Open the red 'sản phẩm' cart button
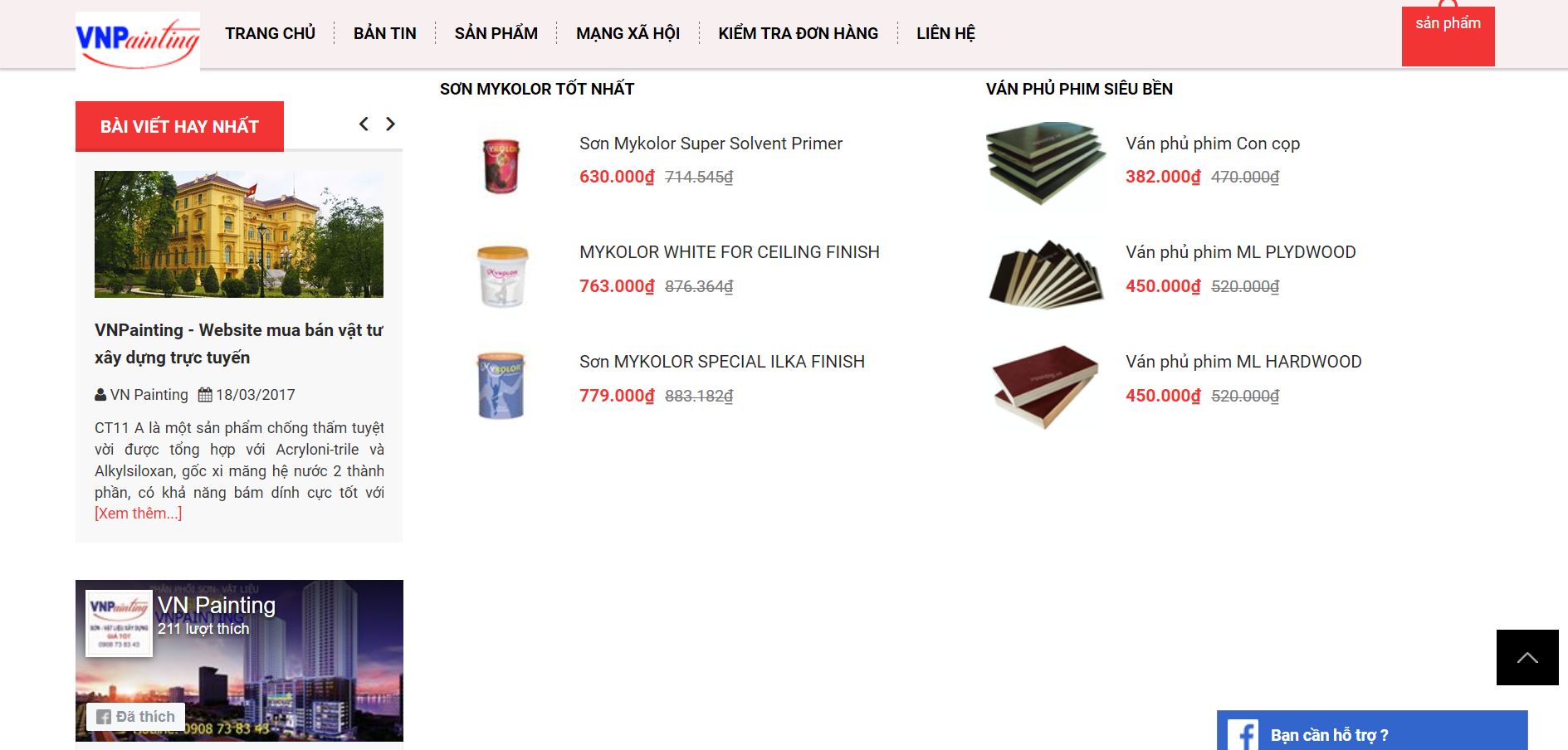1568x750 pixels. 1448,36
